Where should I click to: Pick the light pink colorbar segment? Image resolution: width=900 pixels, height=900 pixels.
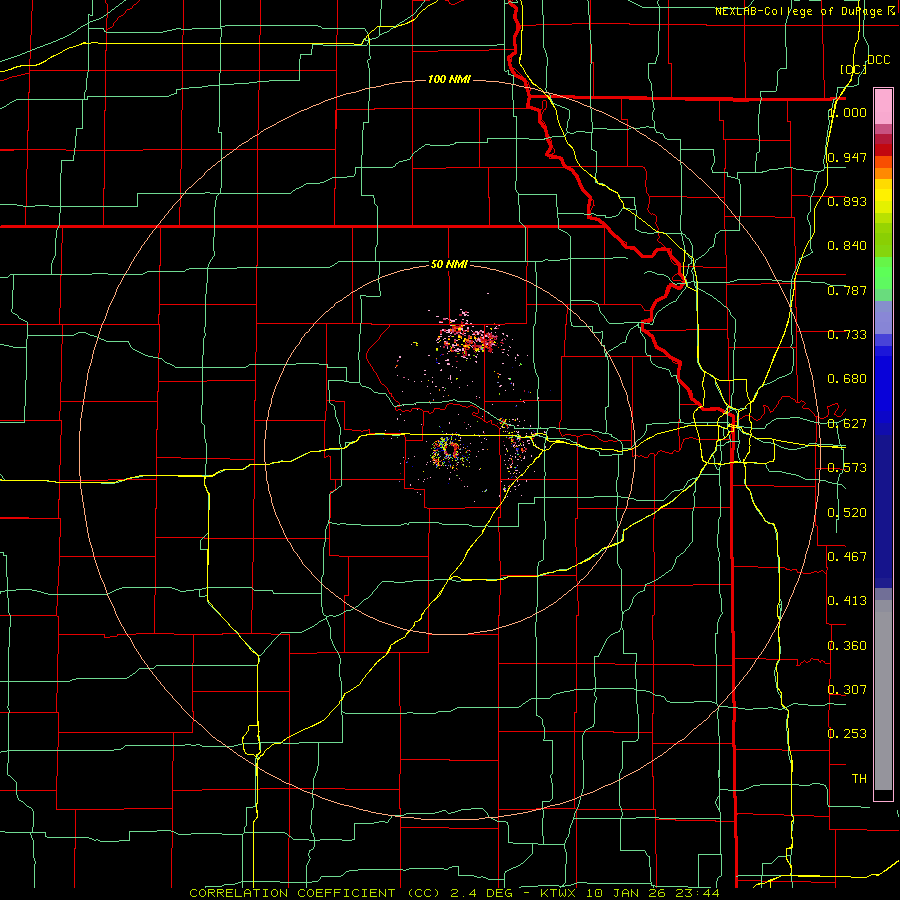tap(883, 107)
